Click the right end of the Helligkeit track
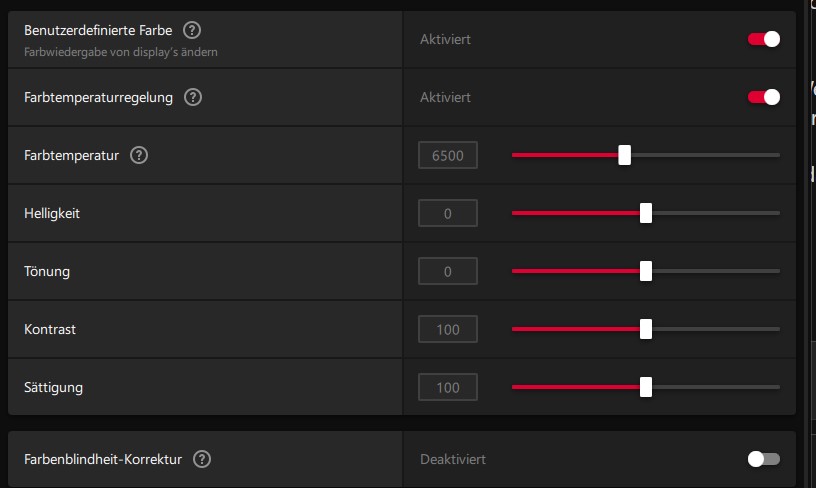Screen dimensions: 816x488 click(x=776, y=213)
